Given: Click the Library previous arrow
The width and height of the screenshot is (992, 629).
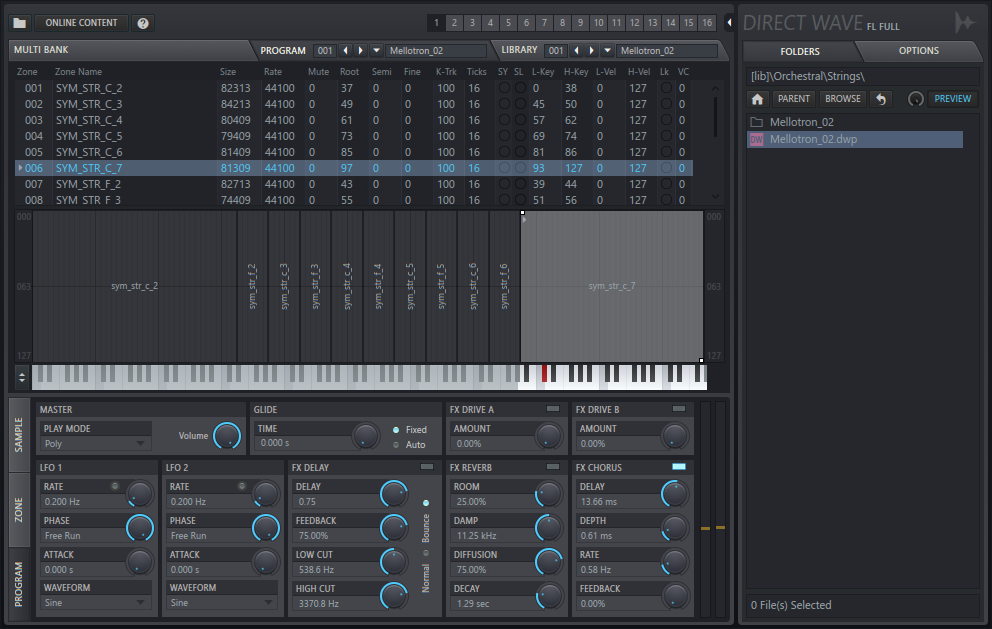Looking at the screenshot, I should click(577, 50).
